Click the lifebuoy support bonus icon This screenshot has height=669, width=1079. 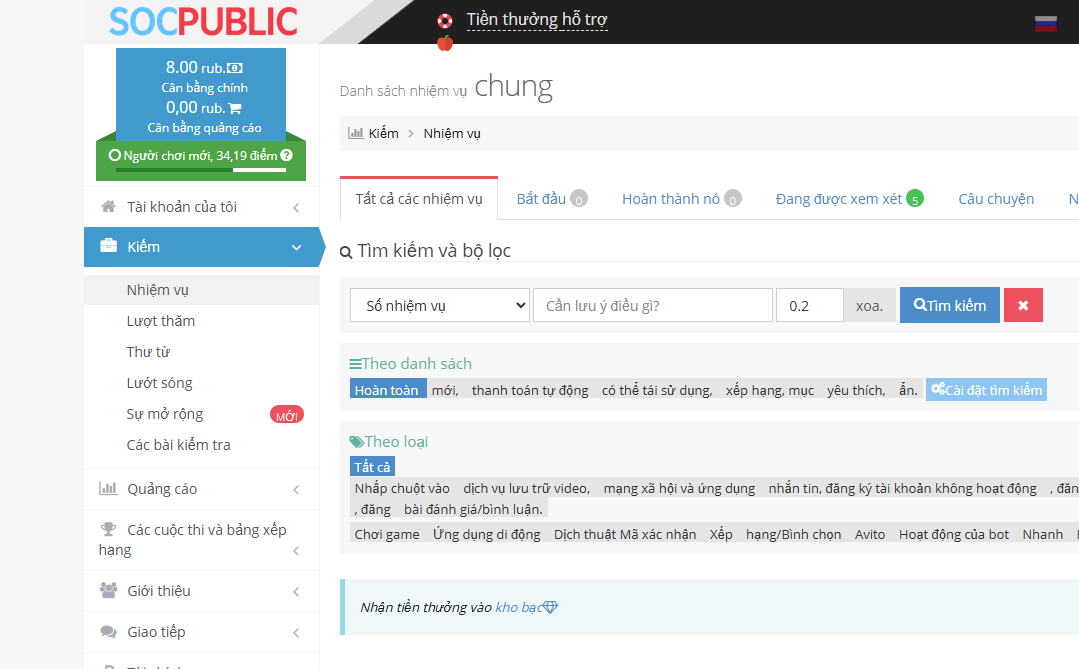(445, 21)
